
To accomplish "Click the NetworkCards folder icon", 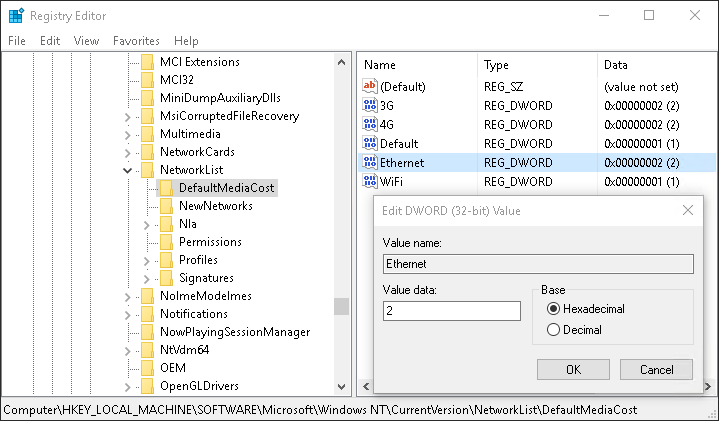I will [x=148, y=152].
